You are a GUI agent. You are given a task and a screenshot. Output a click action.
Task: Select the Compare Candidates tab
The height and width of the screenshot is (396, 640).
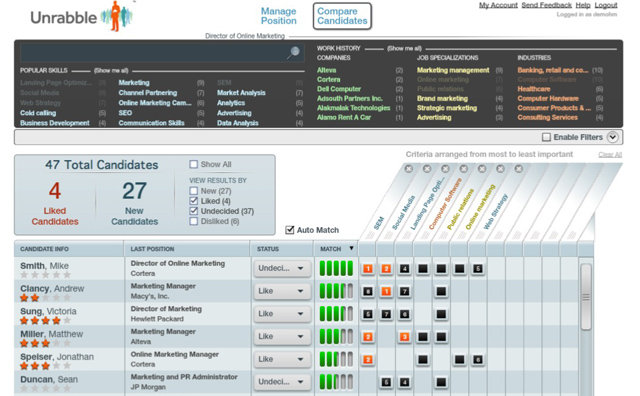[x=342, y=16]
